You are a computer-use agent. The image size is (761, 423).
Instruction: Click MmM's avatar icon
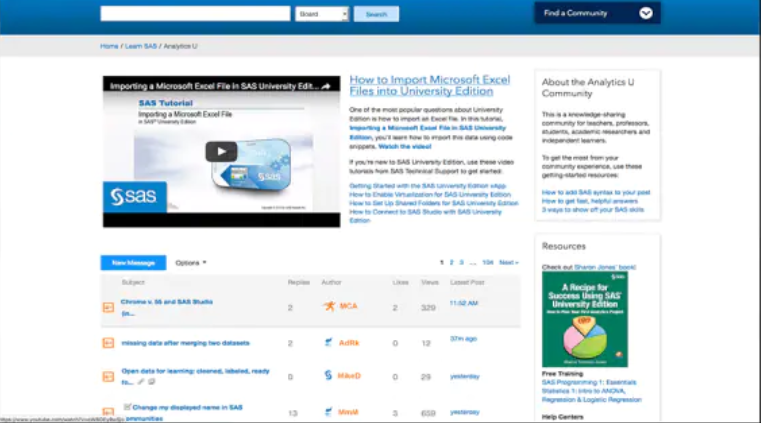[x=329, y=412]
